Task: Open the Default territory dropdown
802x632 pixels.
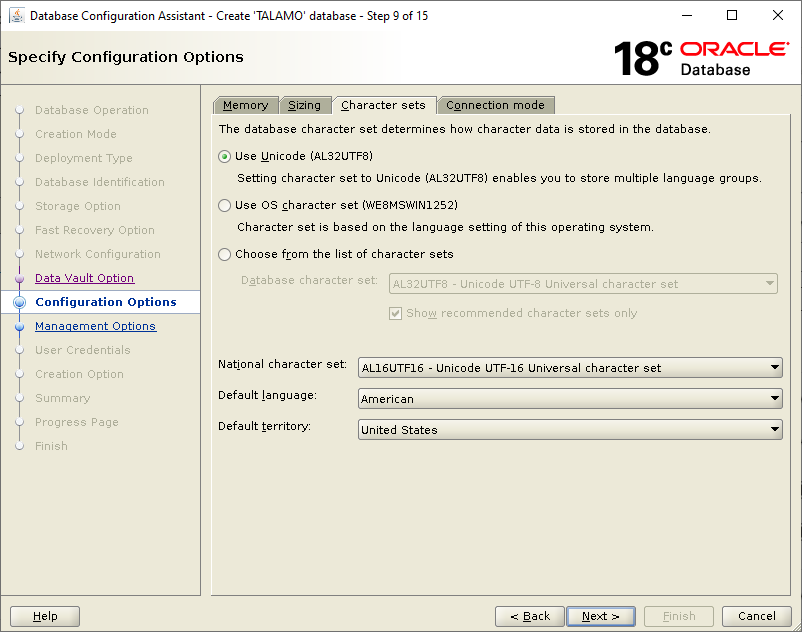Action: (570, 430)
